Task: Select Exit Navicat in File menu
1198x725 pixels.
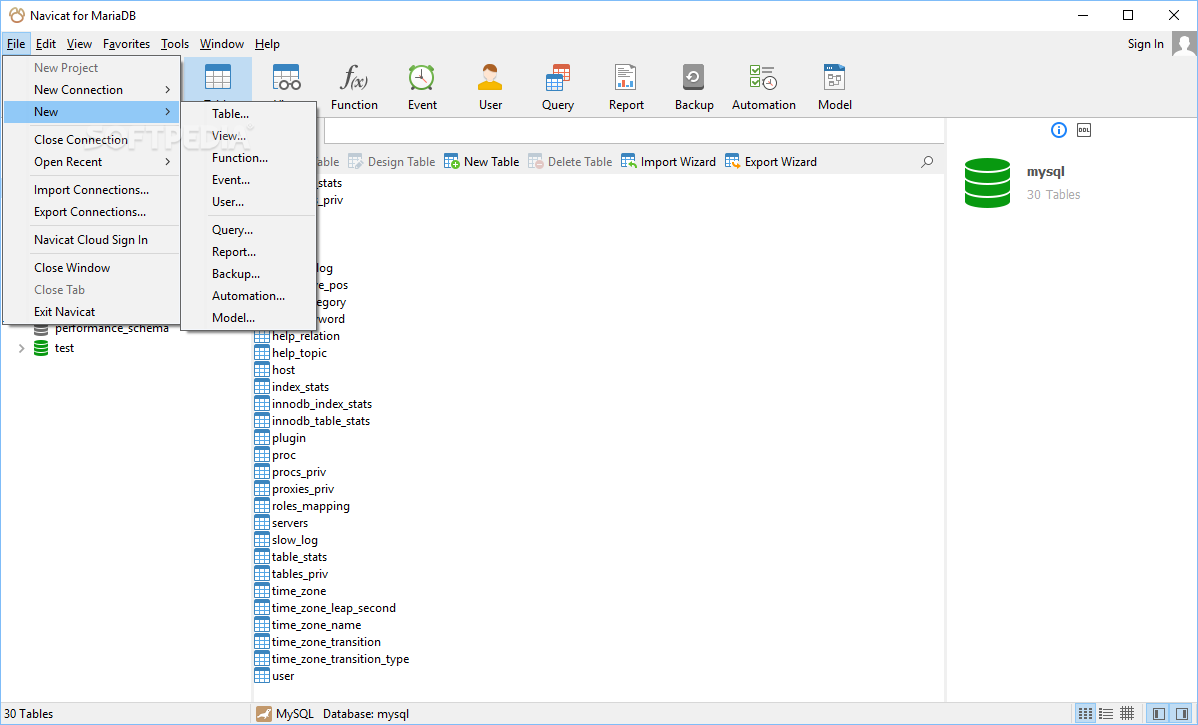Action: (x=92, y=312)
